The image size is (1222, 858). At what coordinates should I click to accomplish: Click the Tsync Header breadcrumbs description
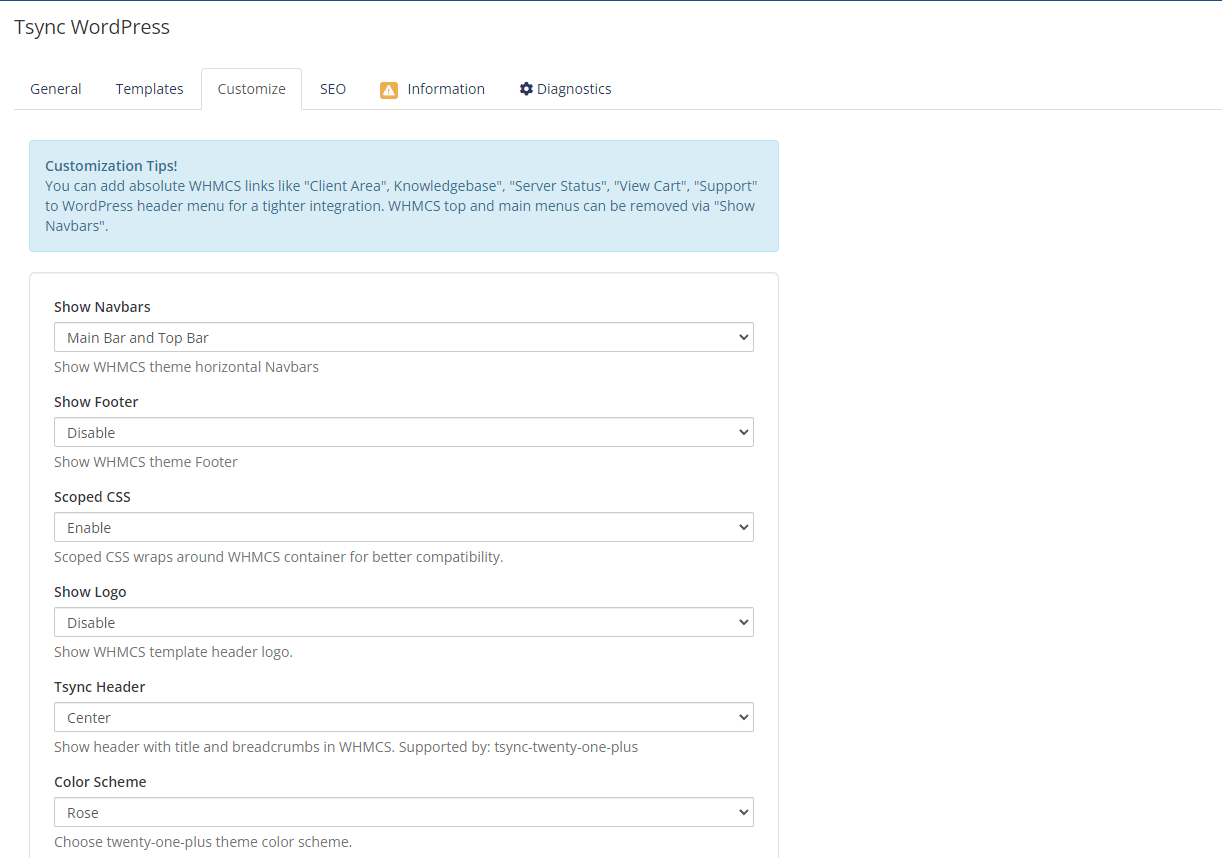point(346,747)
